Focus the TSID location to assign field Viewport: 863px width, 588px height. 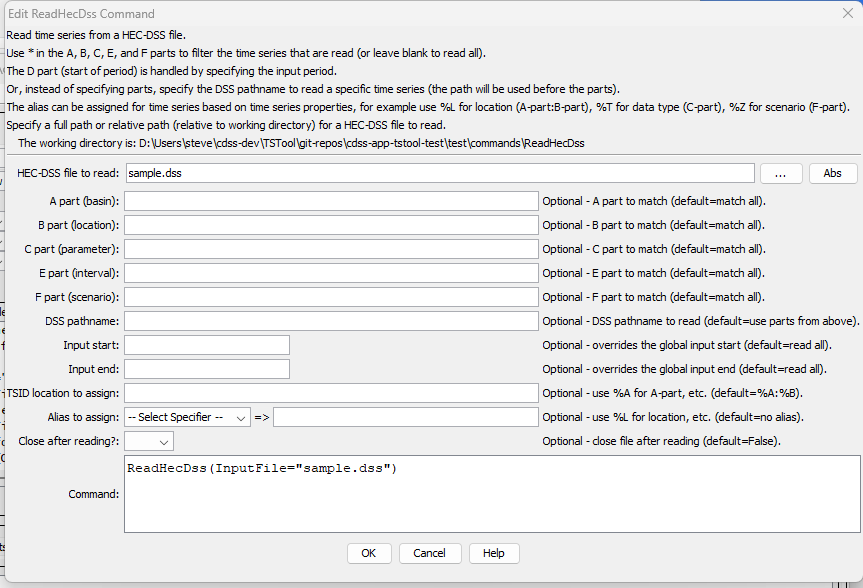tap(331, 393)
